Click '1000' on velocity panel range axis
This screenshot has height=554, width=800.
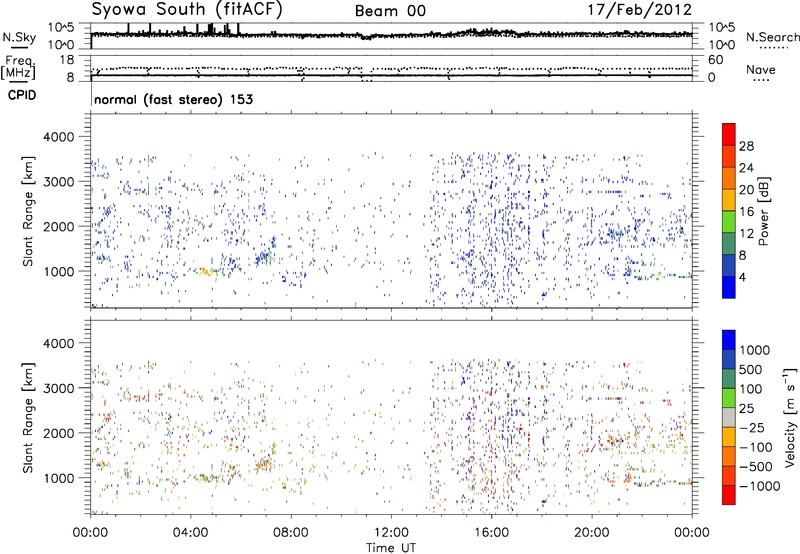[x=58, y=478]
